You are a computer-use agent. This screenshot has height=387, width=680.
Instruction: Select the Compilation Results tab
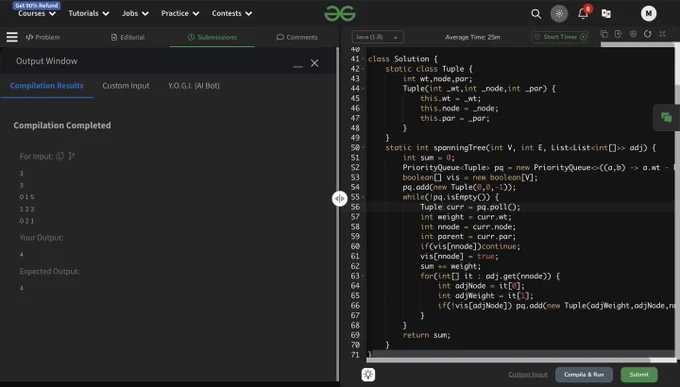[x=46, y=86]
